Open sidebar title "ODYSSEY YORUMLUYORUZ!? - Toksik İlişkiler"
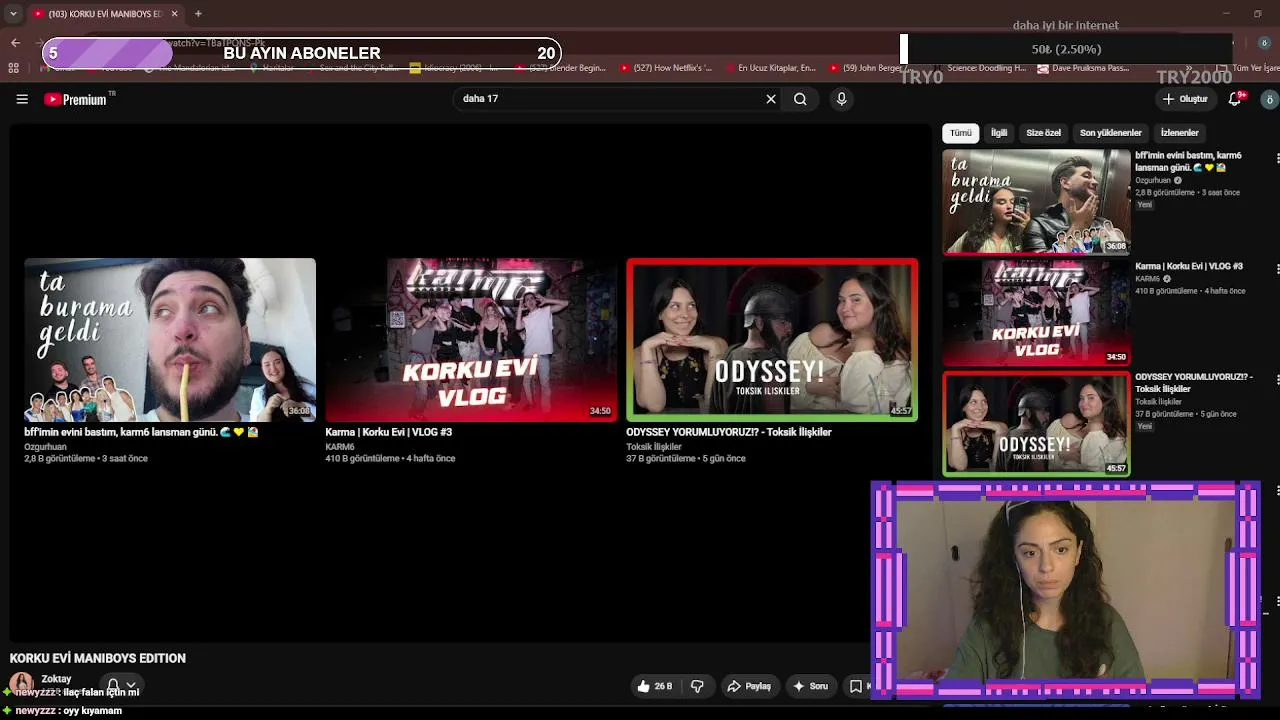This screenshot has height=720, width=1280. 1194,383
